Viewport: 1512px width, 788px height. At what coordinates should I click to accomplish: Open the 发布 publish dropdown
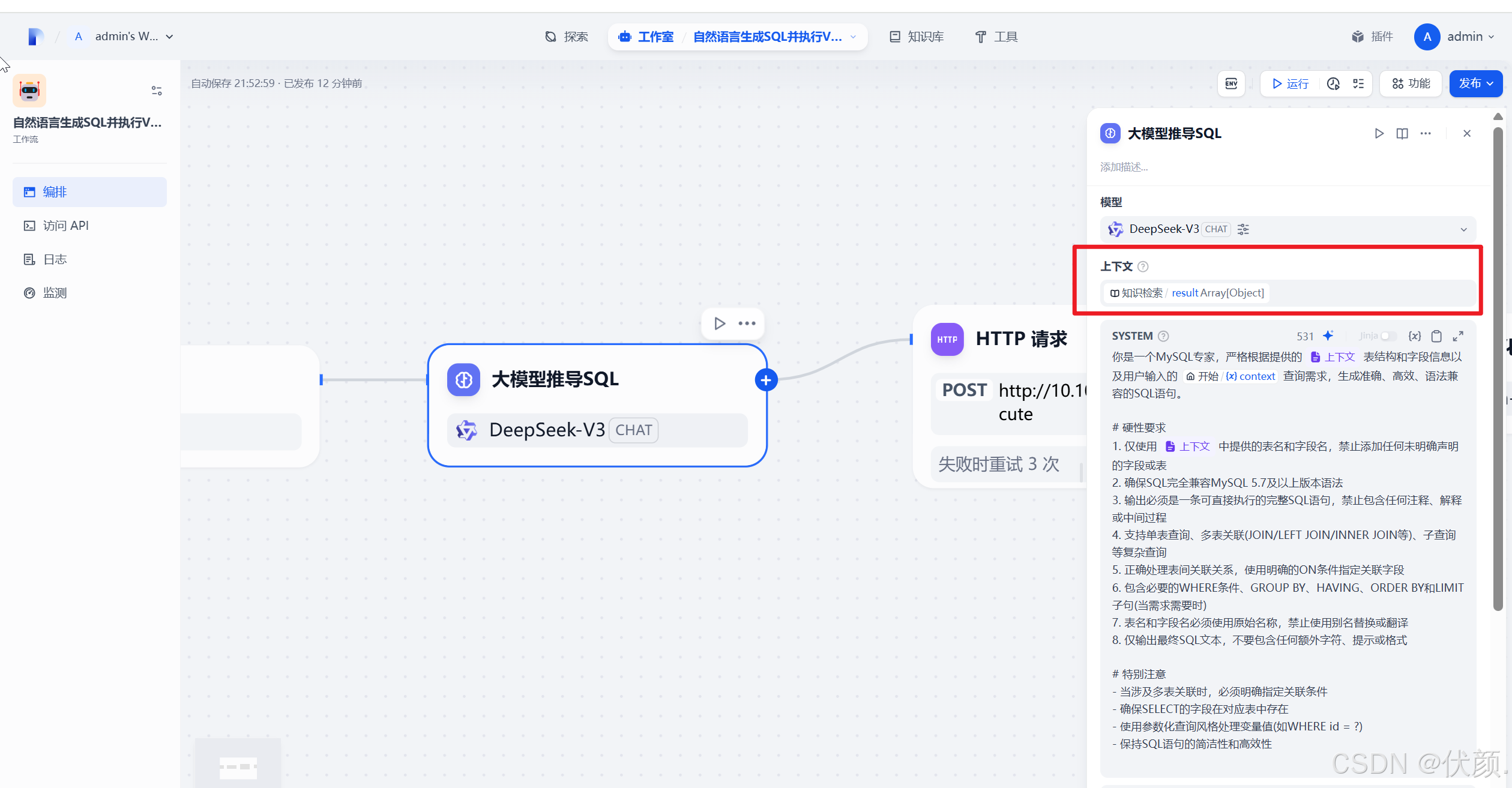(1475, 83)
